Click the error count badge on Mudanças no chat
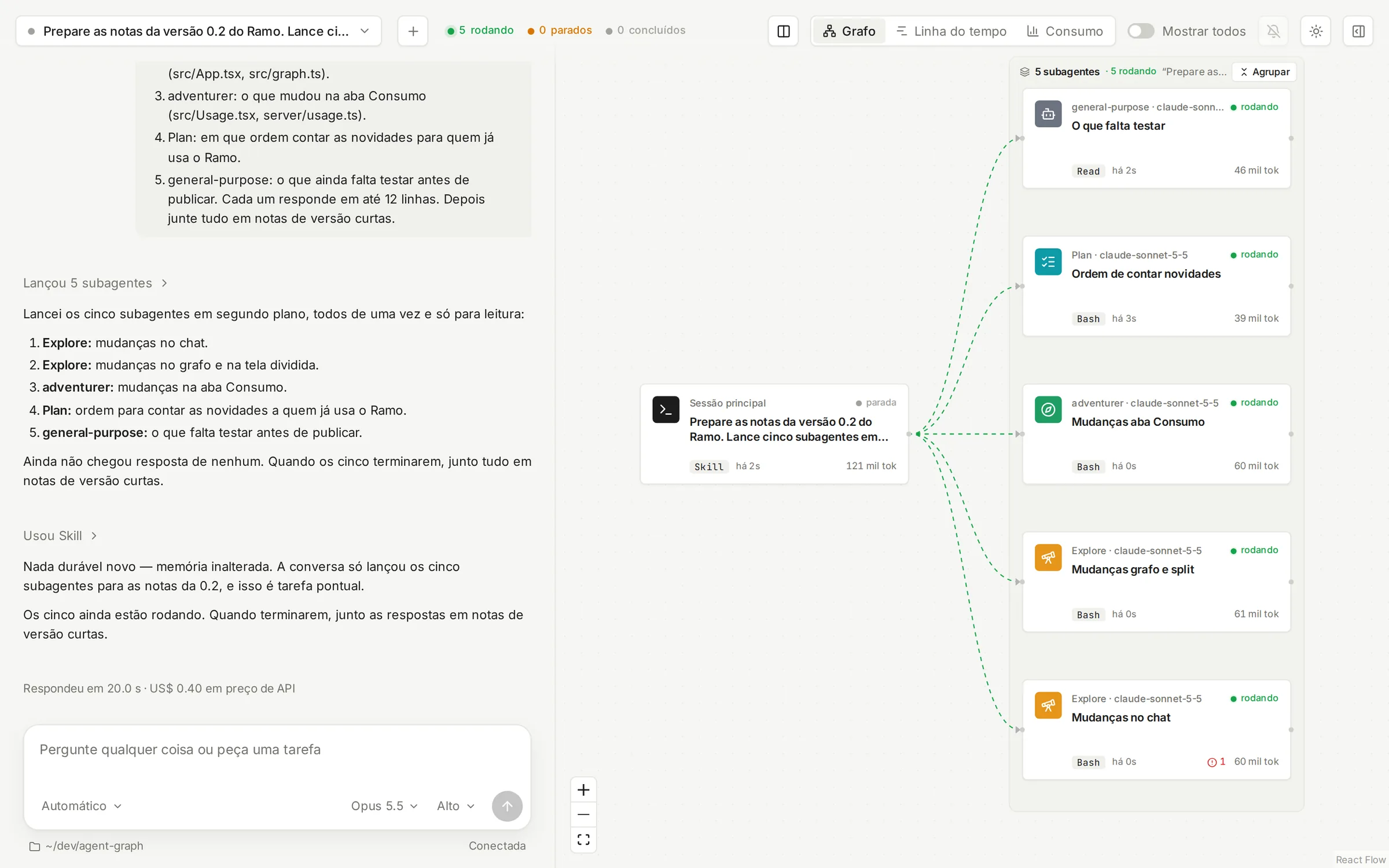 (x=1216, y=762)
